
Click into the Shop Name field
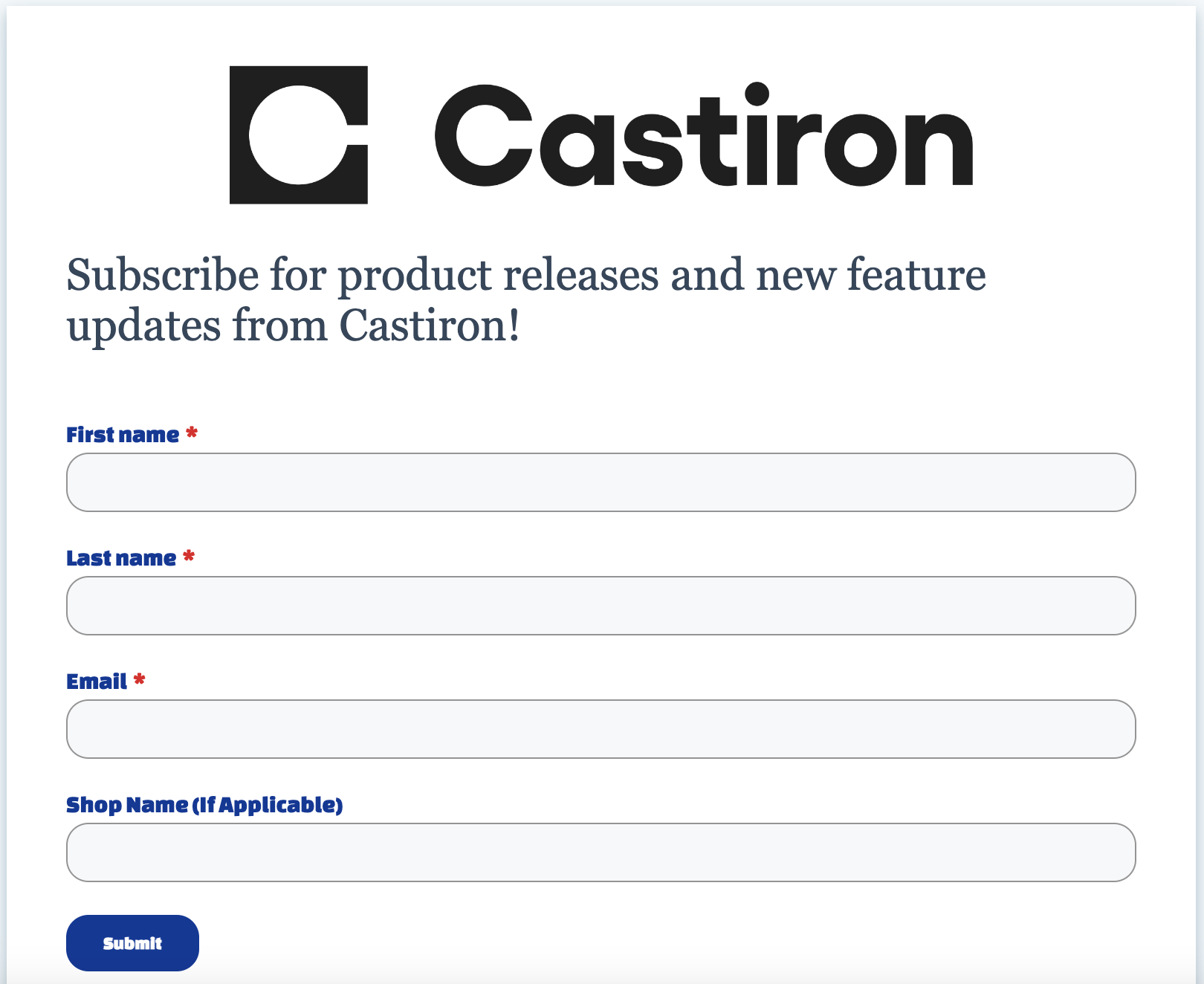pos(601,852)
